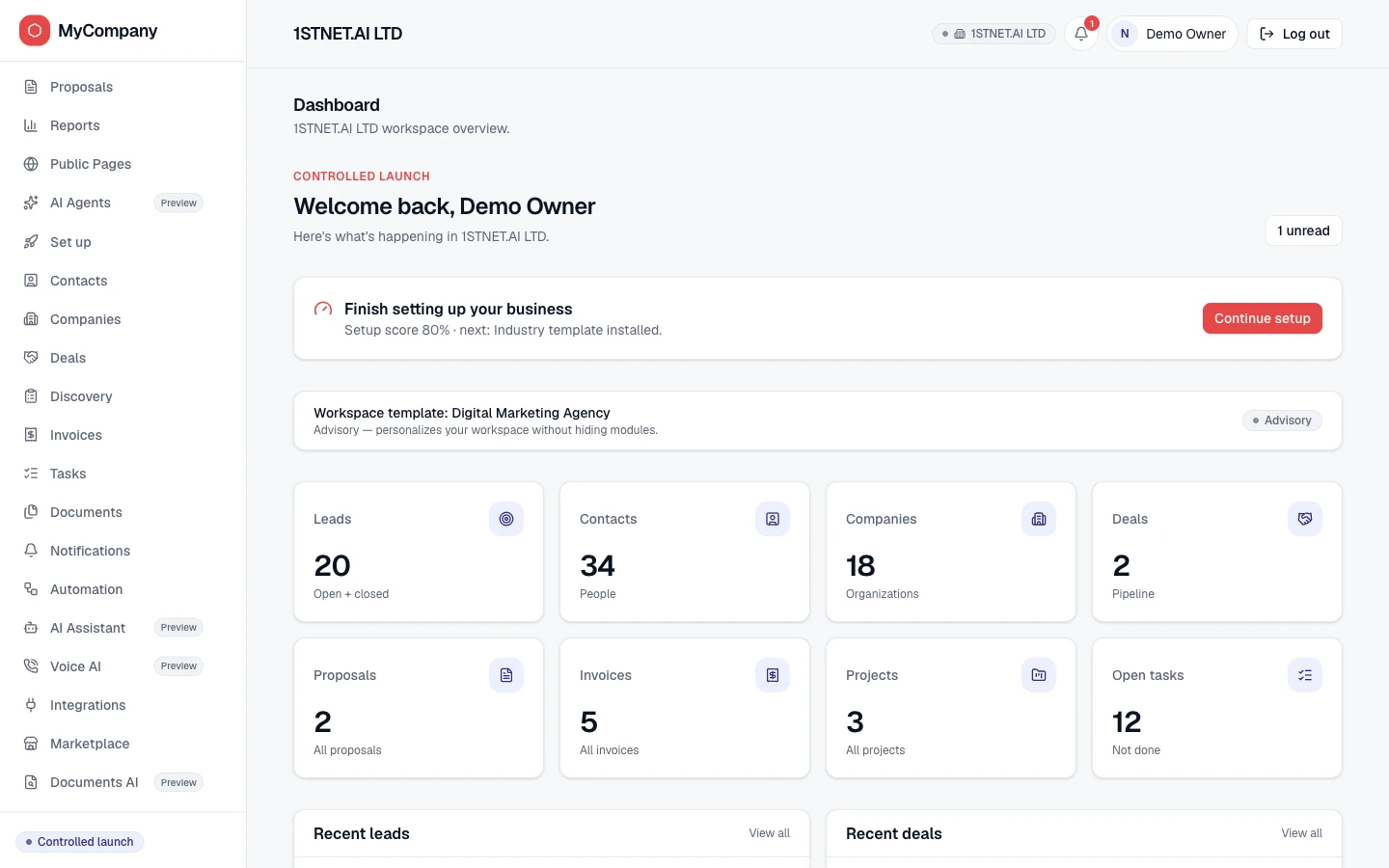Click the Integrations plug icon
Image resolution: width=1389 pixels, height=868 pixels.
(31, 705)
